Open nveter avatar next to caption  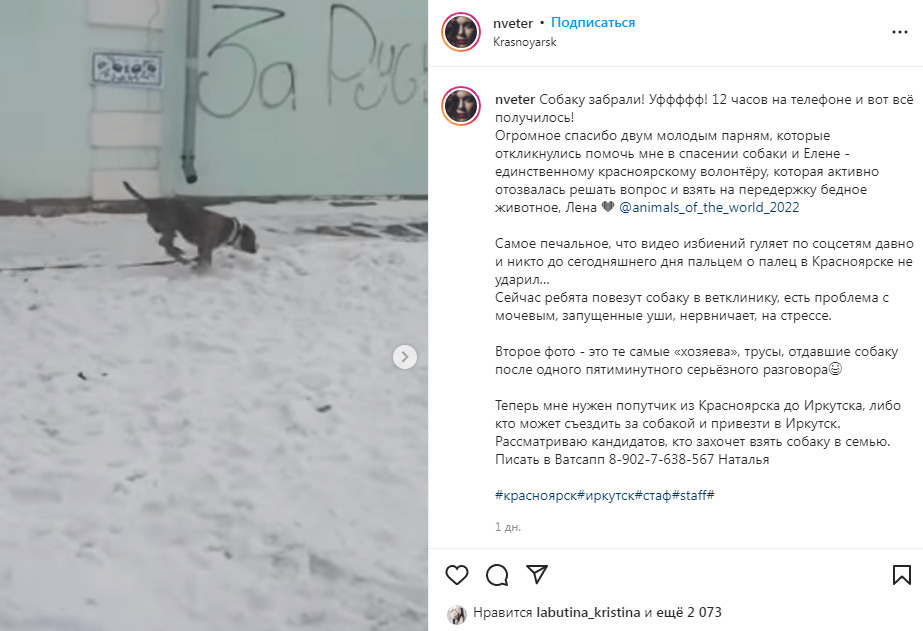[461, 106]
